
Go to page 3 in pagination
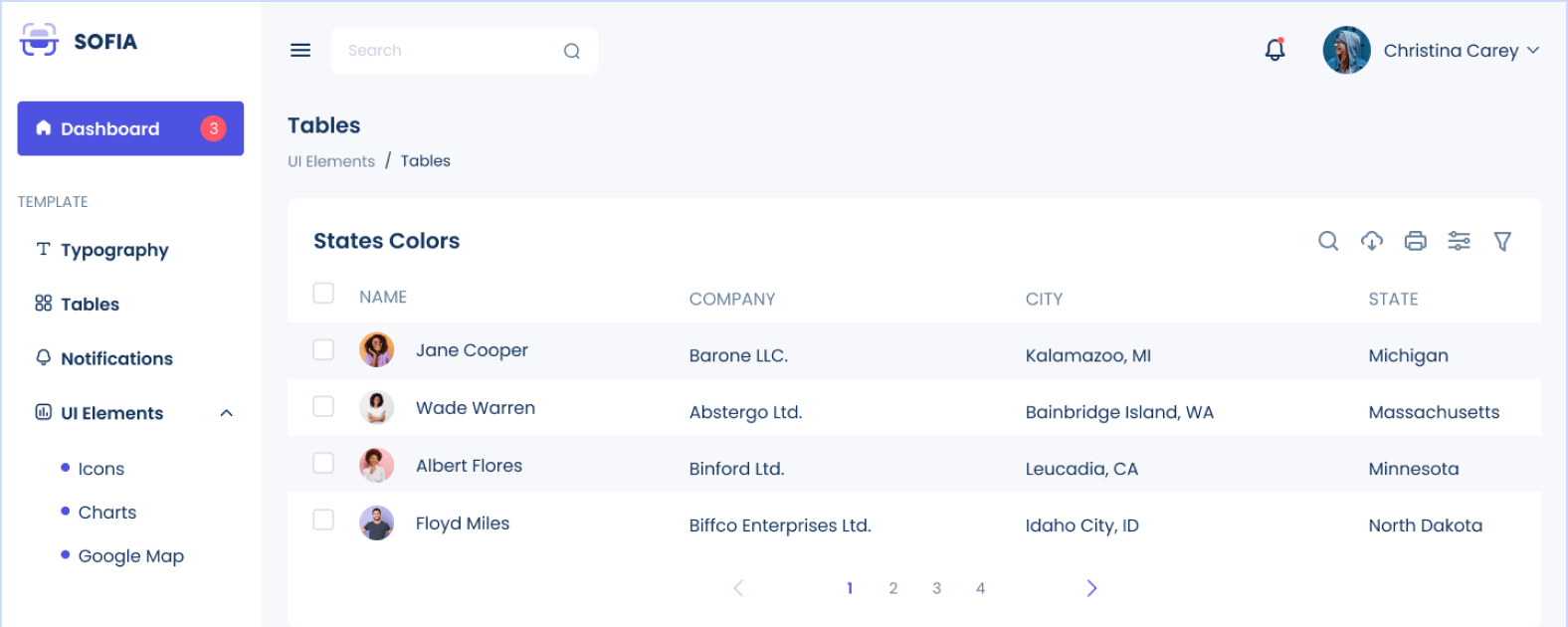click(x=936, y=588)
